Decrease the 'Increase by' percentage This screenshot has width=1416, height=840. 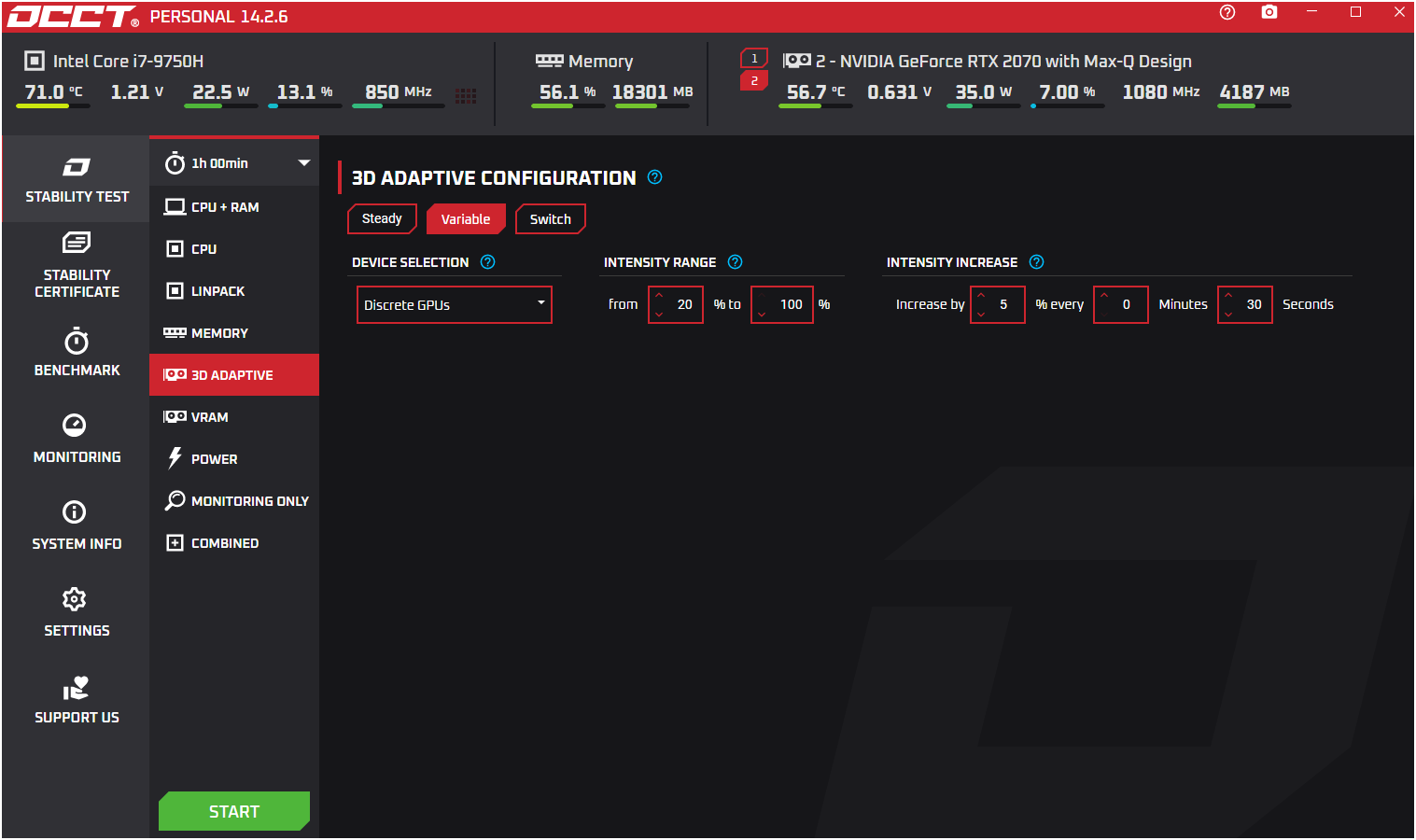tap(981, 315)
